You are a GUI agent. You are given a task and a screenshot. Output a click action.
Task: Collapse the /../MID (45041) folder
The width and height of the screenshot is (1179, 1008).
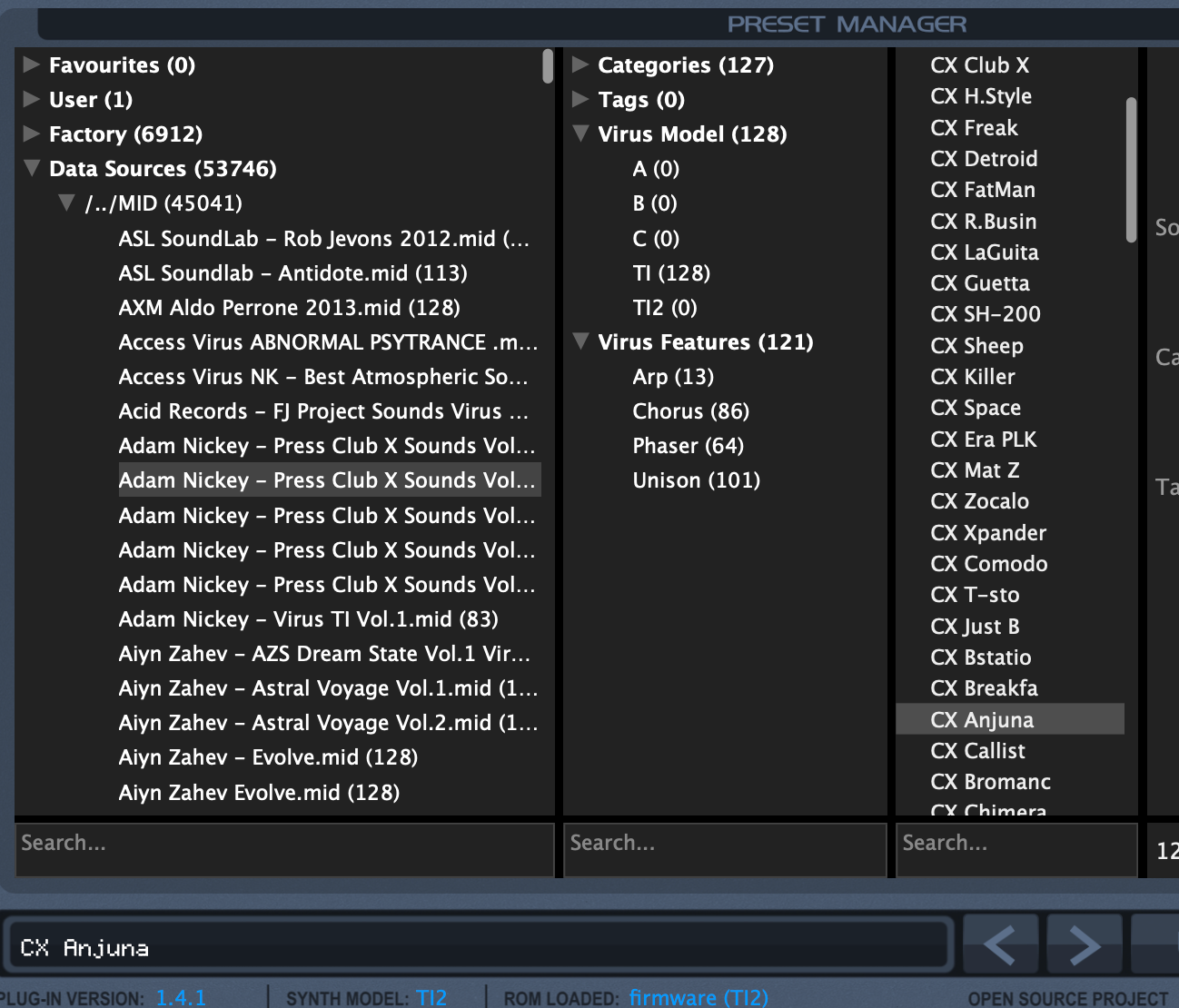[66, 203]
